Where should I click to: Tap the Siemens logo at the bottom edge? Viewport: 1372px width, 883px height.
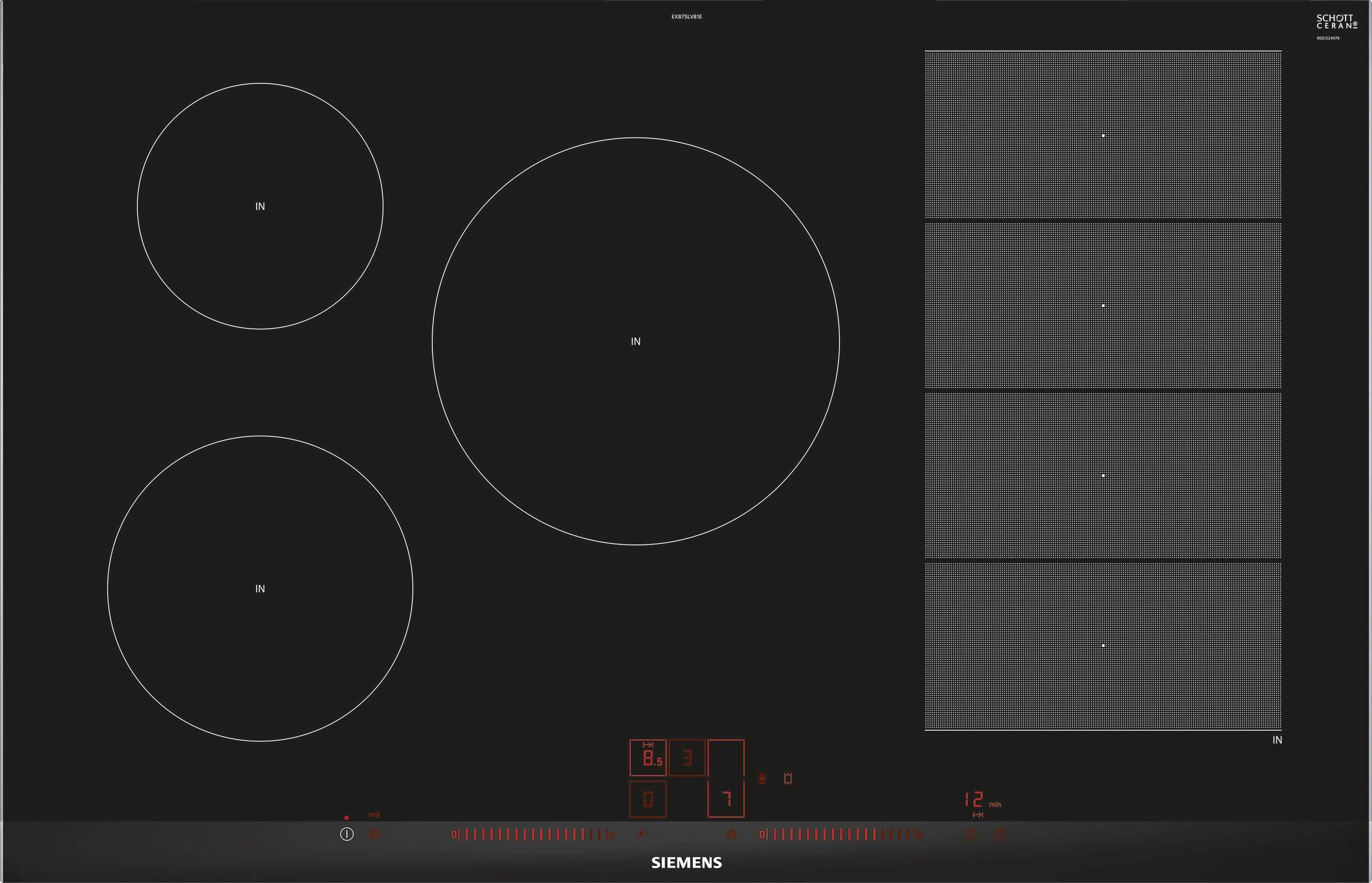687,863
